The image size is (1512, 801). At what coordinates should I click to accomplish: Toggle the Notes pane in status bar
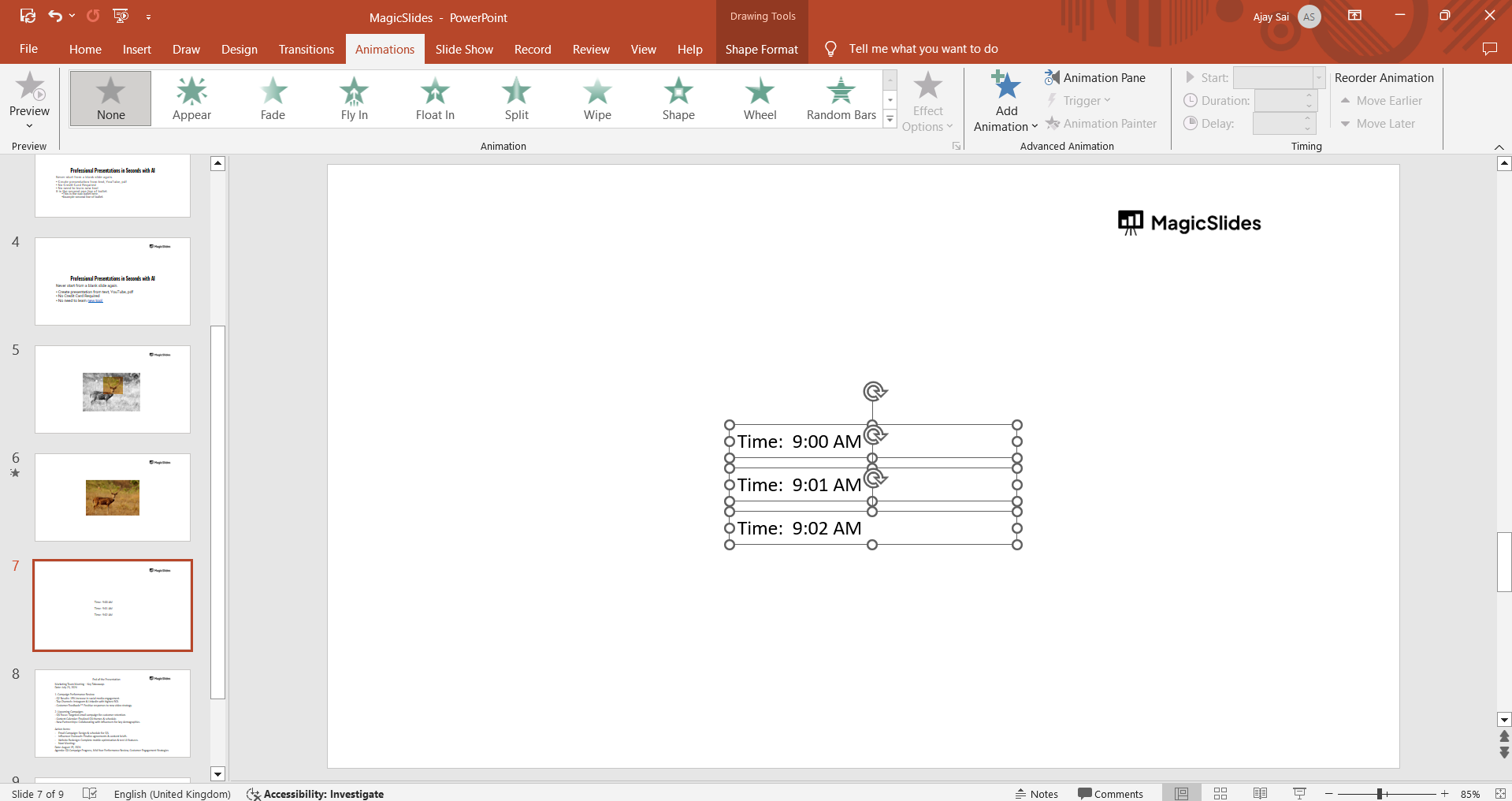[1037, 794]
